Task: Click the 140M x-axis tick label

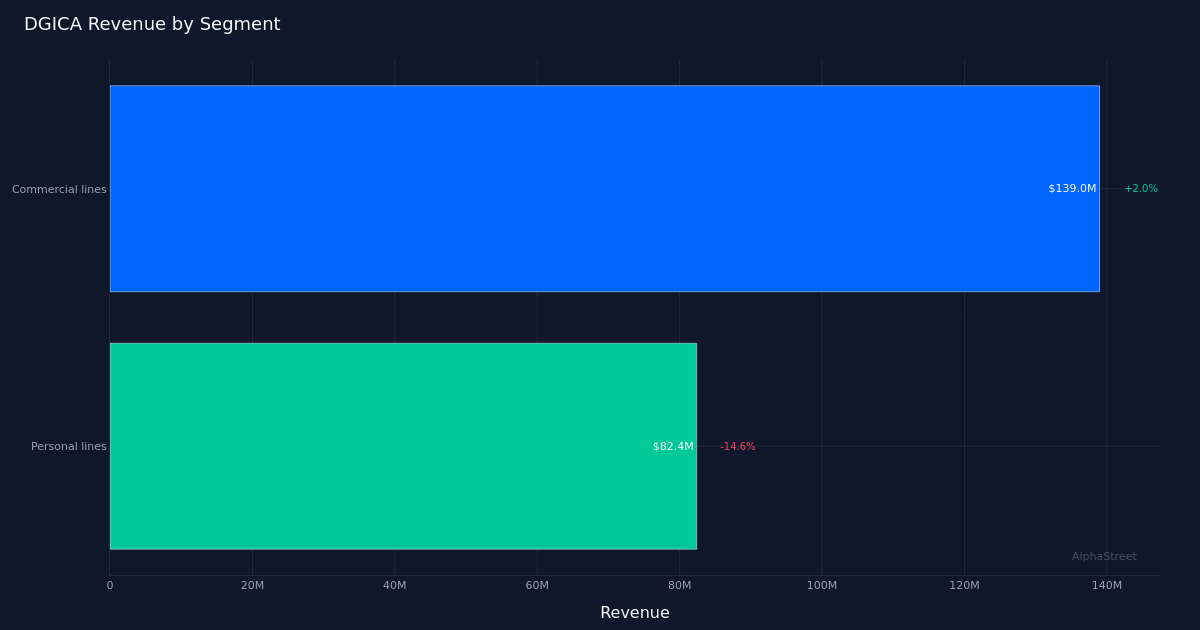Action: click(1107, 585)
